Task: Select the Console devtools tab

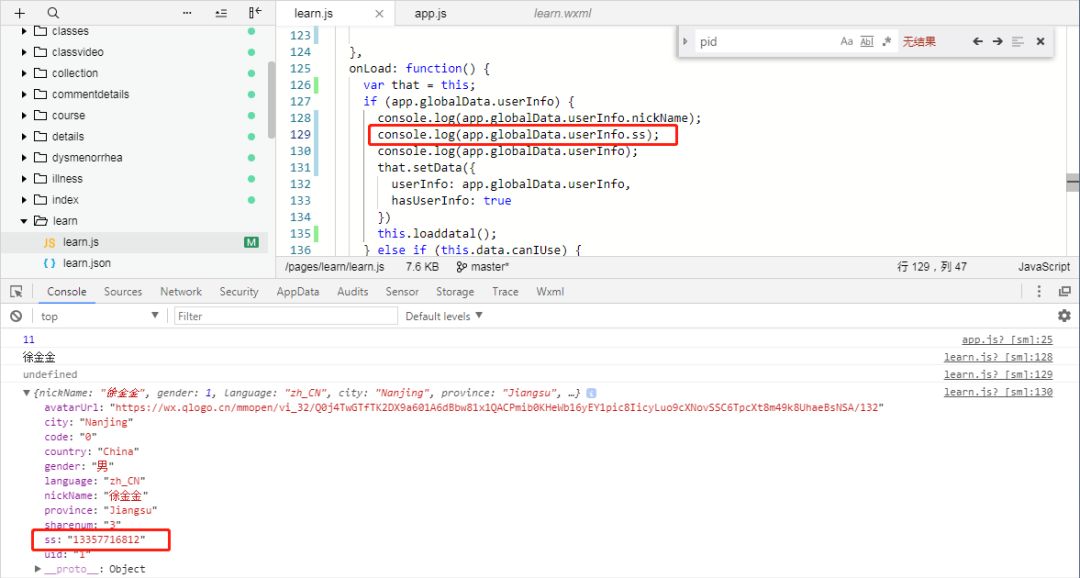Action: (67, 291)
